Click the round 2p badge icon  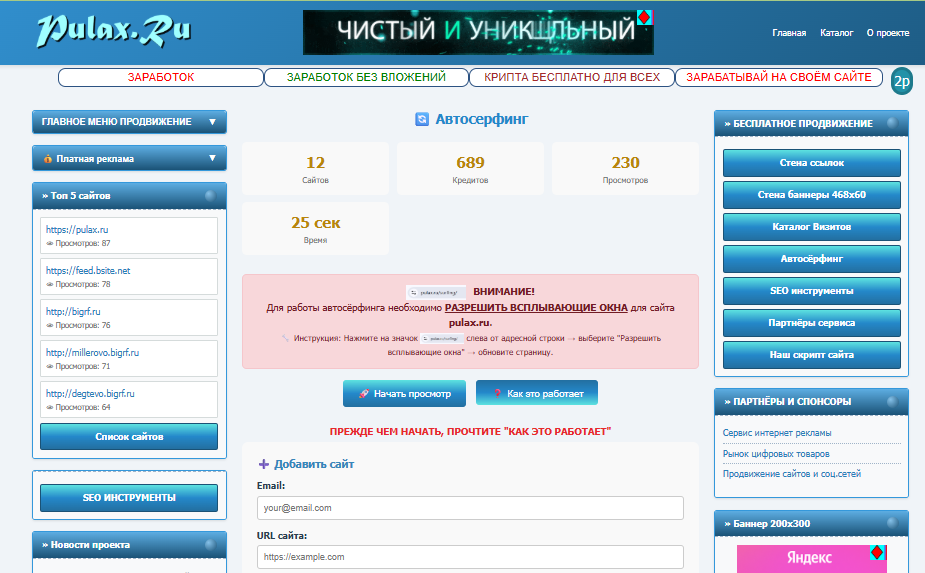click(x=901, y=81)
